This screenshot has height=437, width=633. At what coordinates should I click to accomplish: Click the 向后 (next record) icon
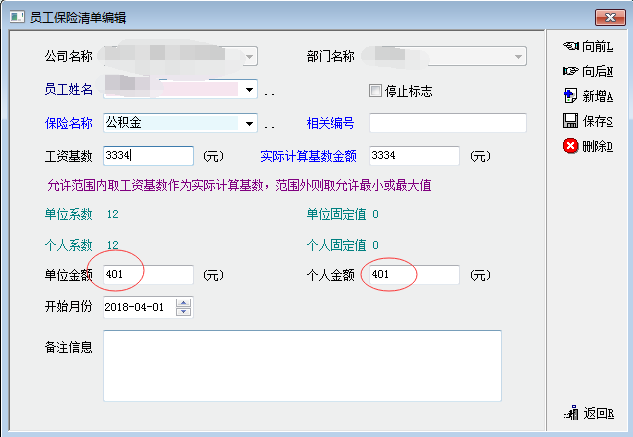(x=570, y=71)
